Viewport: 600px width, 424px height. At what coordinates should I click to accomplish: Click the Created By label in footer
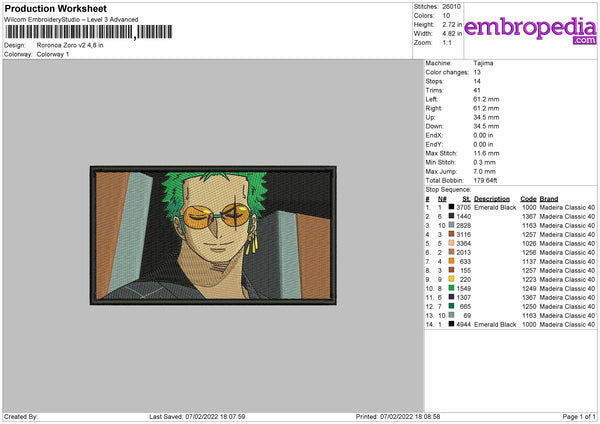click(21, 416)
